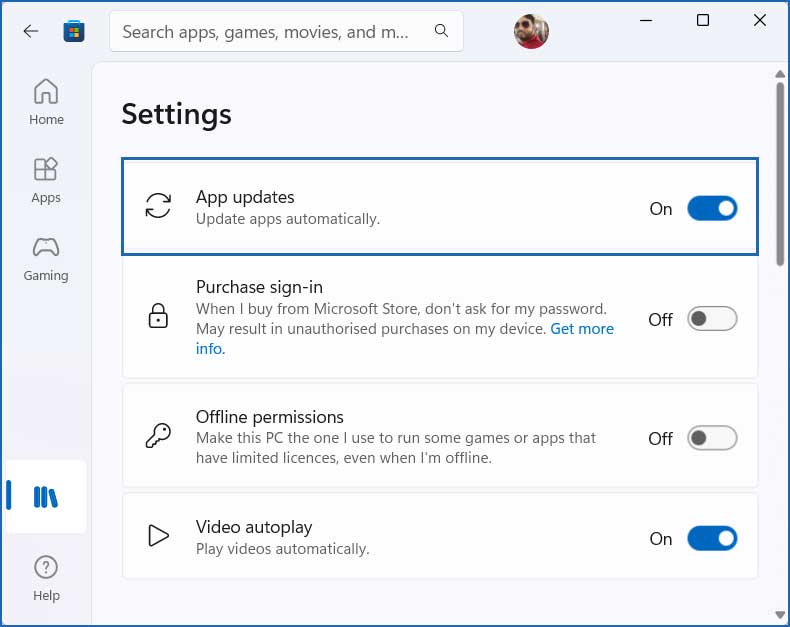Enable the Purchase sign-in toggle
The image size is (790, 627).
point(712,319)
